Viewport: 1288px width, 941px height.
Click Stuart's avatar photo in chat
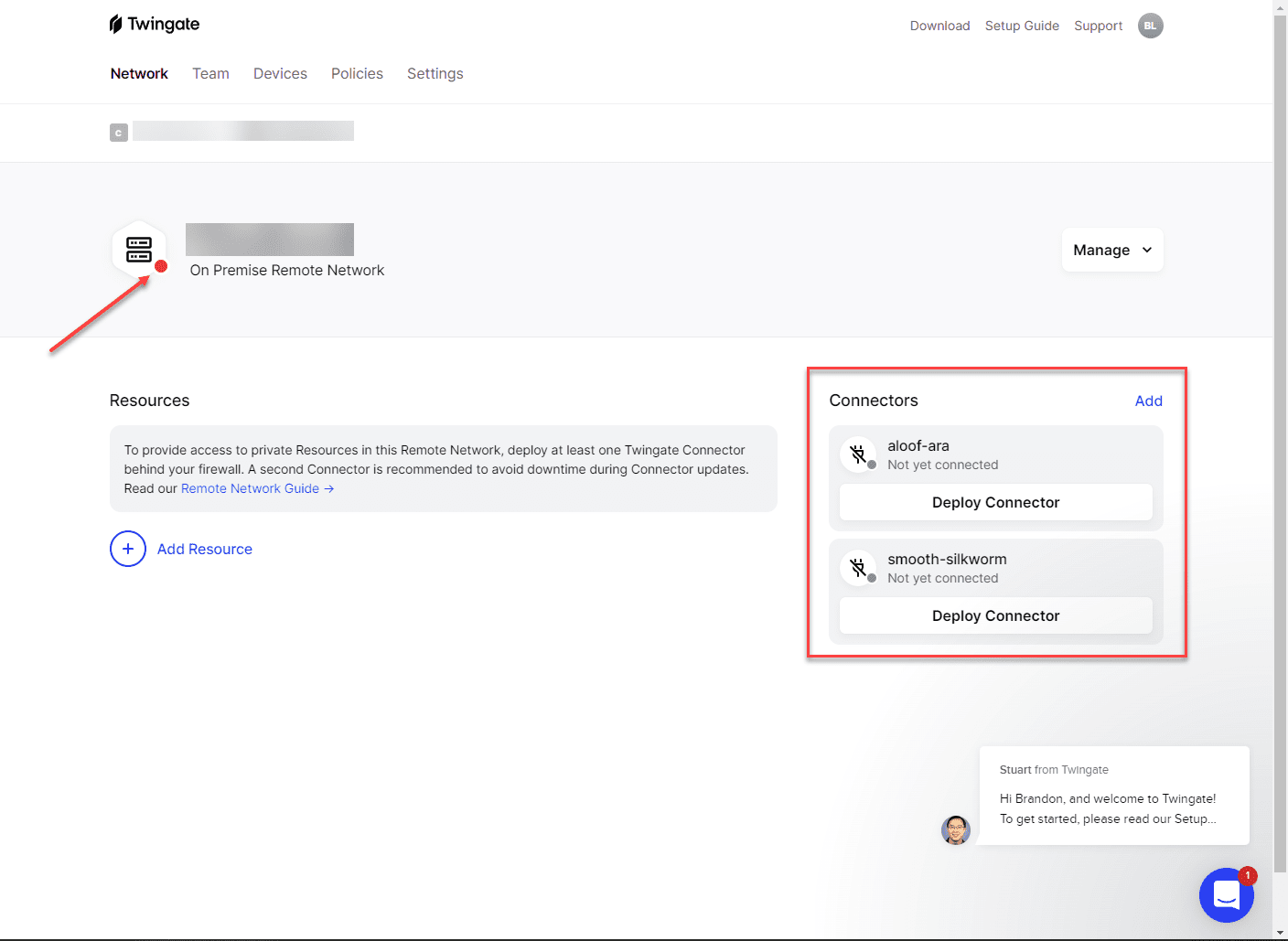(x=956, y=830)
